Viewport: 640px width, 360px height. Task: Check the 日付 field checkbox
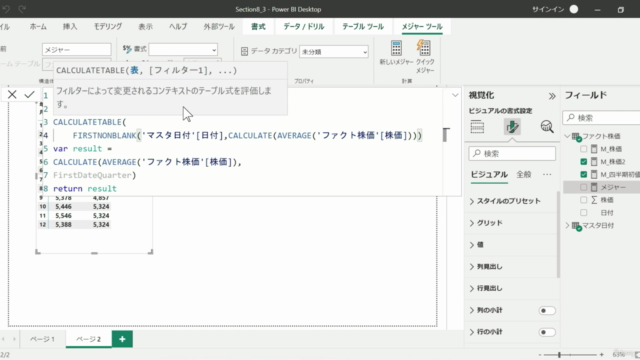[584, 213]
